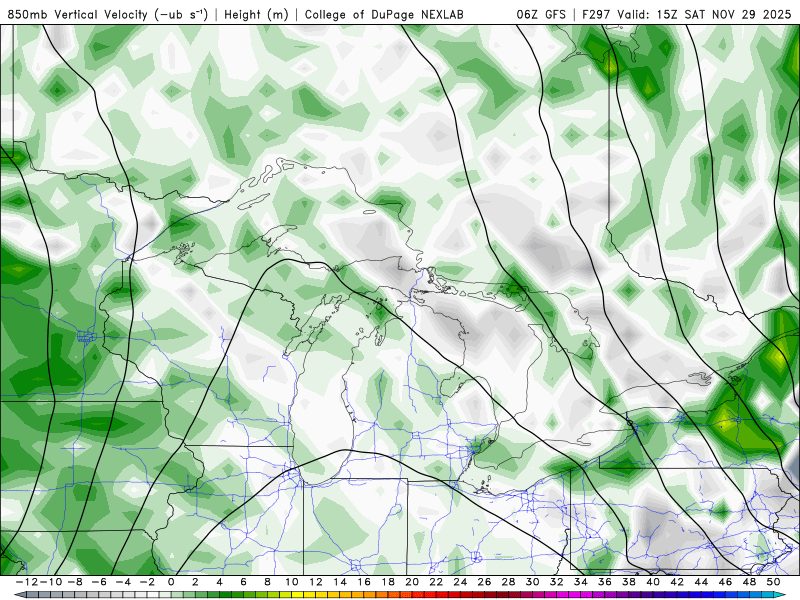The image size is (800, 600).
Task: Click the "38" color scale label
Action: tap(629, 582)
